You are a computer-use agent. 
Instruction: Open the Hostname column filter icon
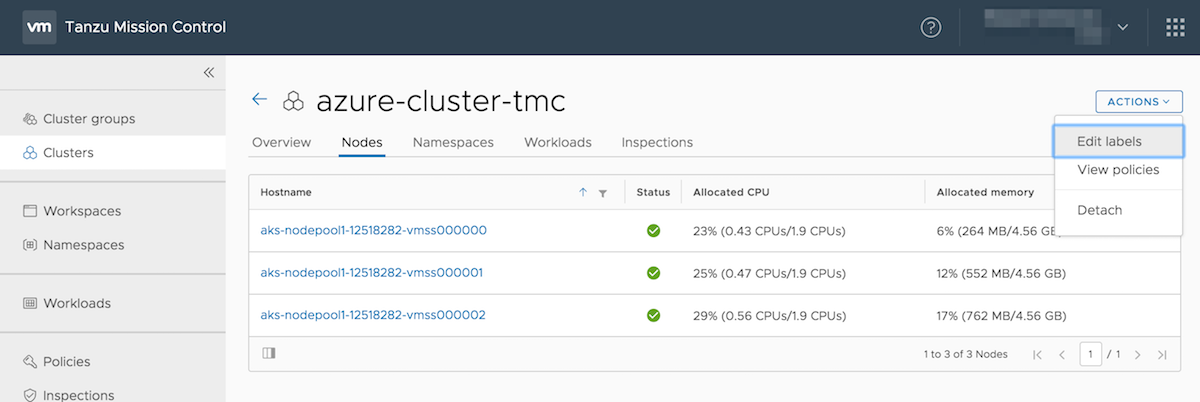(602, 193)
